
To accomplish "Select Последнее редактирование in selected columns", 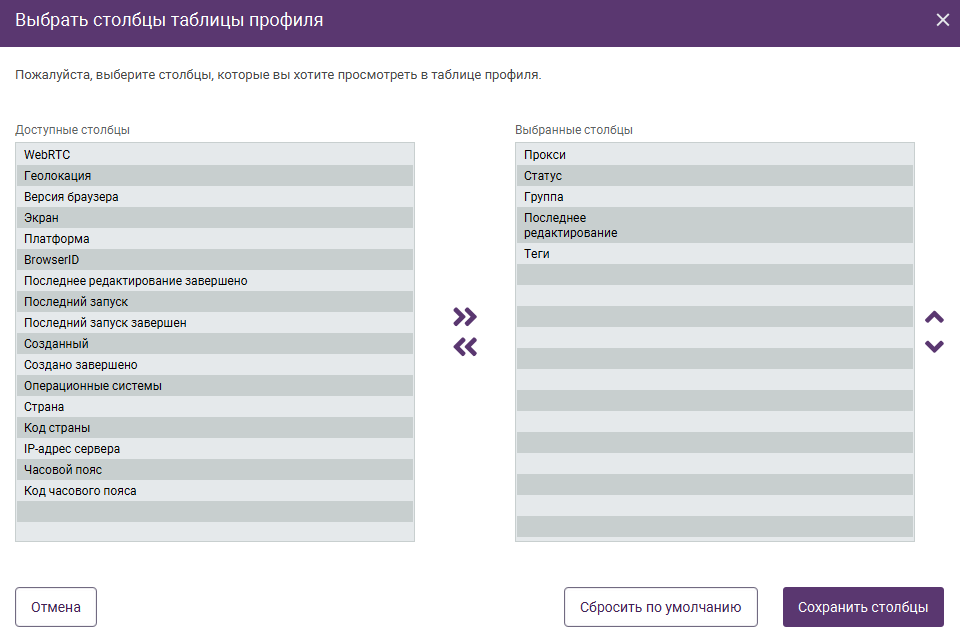I will (714, 225).
